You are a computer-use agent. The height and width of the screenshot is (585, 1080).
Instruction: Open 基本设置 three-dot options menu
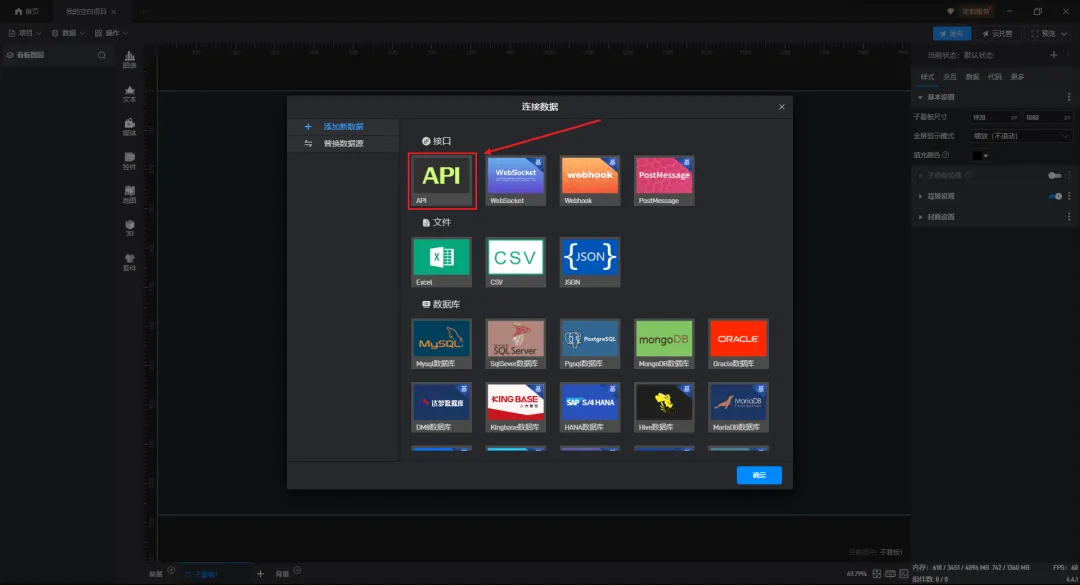click(x=1069, y=97)
